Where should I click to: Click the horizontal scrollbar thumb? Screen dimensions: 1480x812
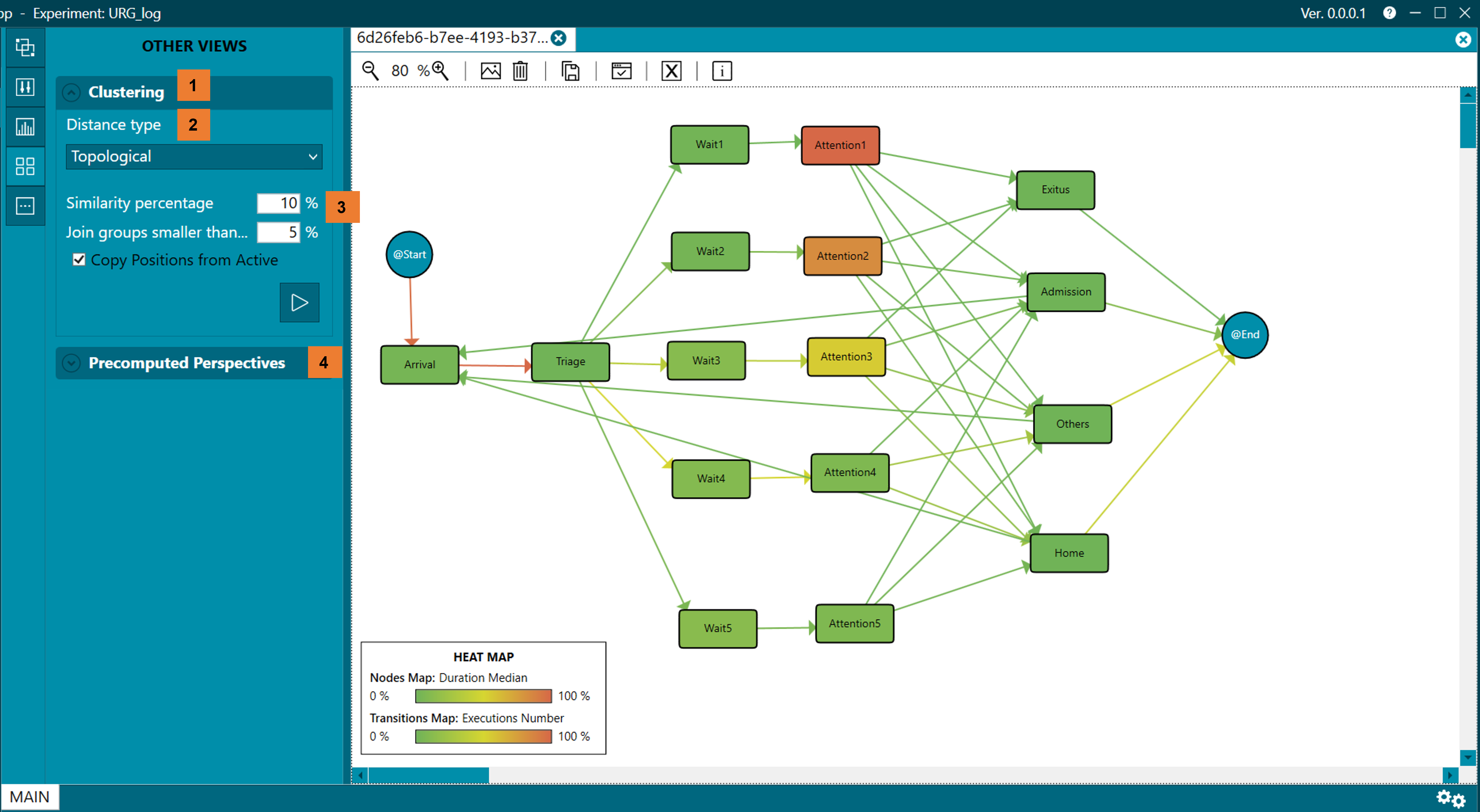(429, 775)
